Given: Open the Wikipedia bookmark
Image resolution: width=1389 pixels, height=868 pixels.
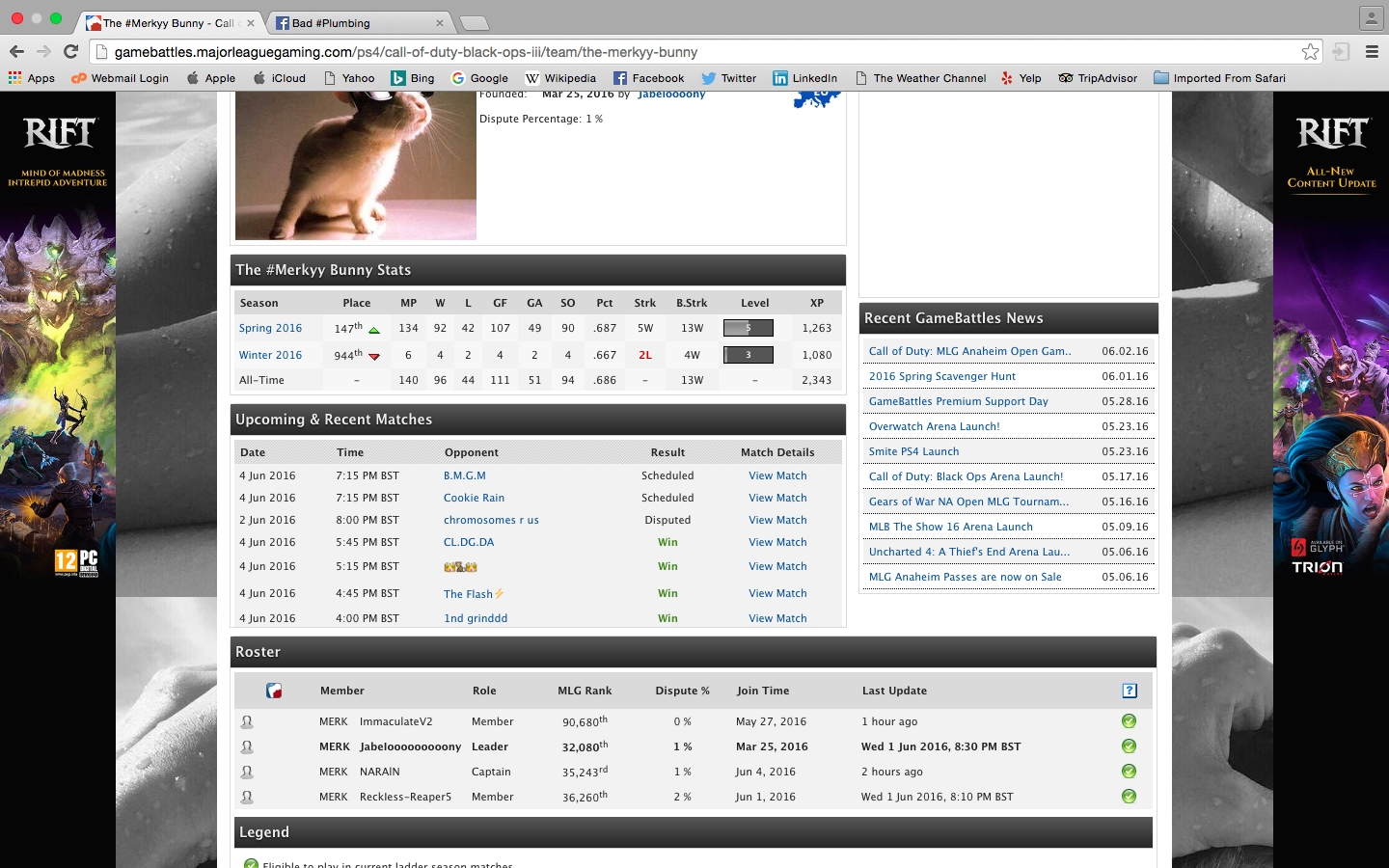Looking at the screenshot, I should (560, 78).
